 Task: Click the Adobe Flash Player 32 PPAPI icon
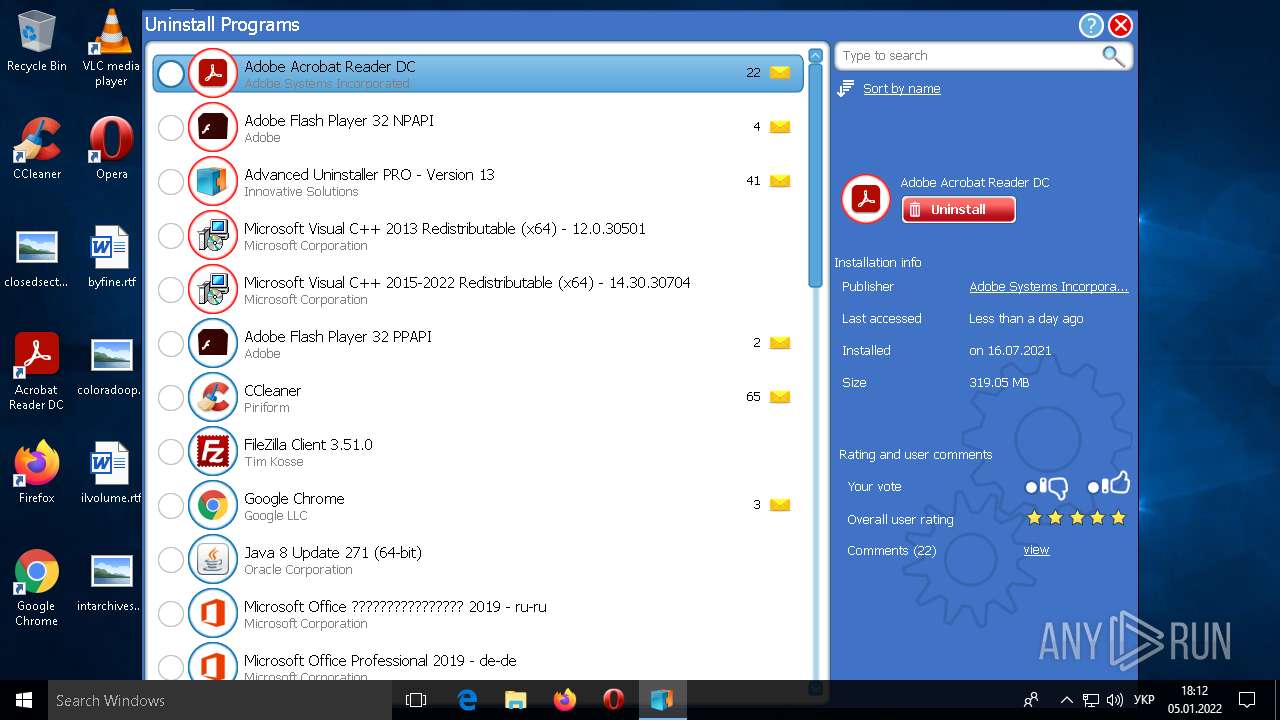[212, 343]
